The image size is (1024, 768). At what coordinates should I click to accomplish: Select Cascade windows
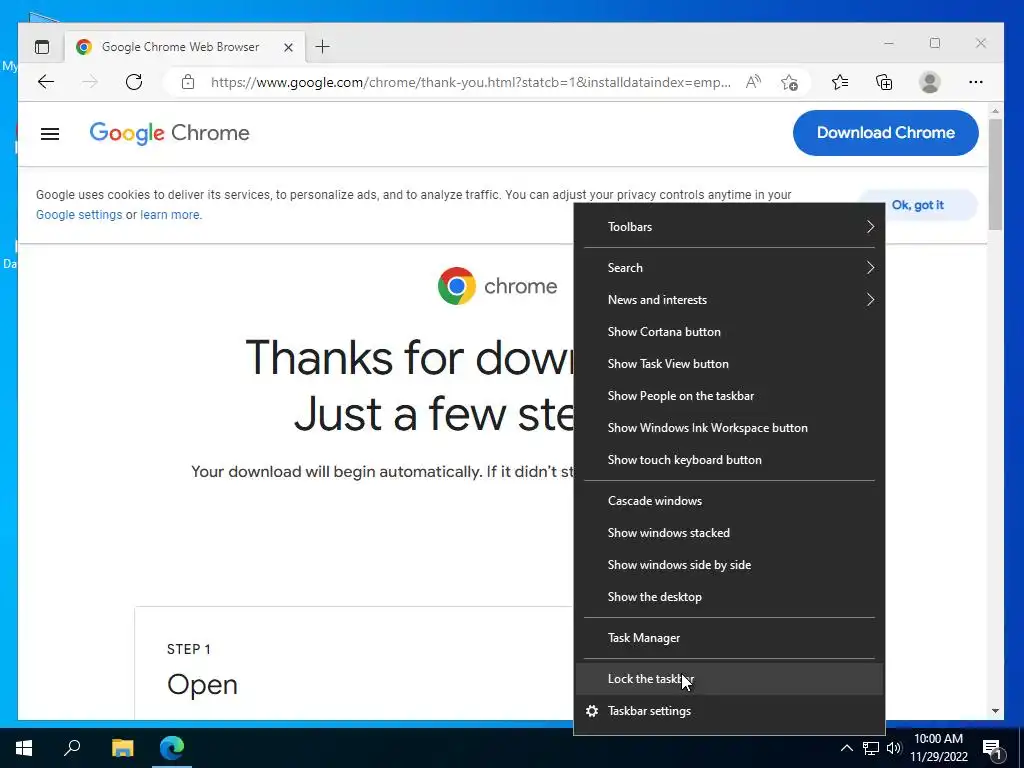729,501
